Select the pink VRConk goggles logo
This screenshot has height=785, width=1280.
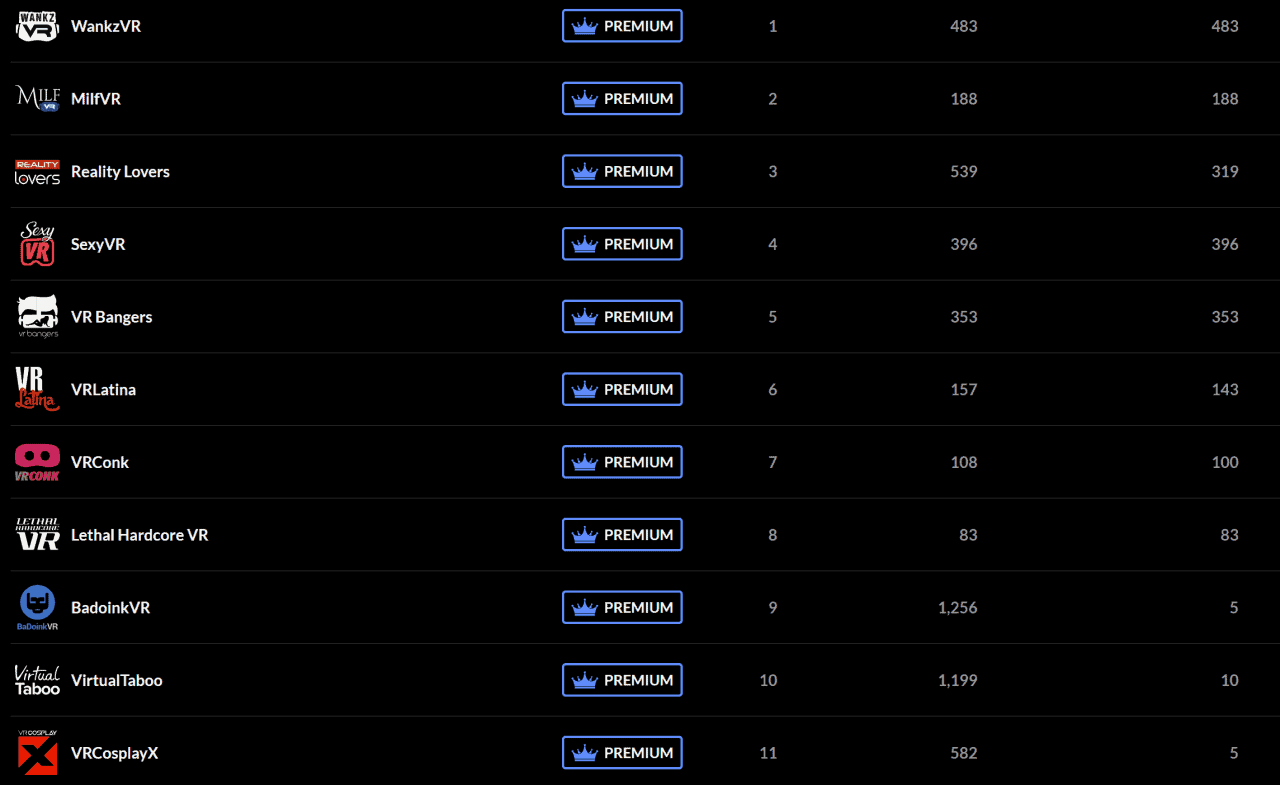click(37, 462)
